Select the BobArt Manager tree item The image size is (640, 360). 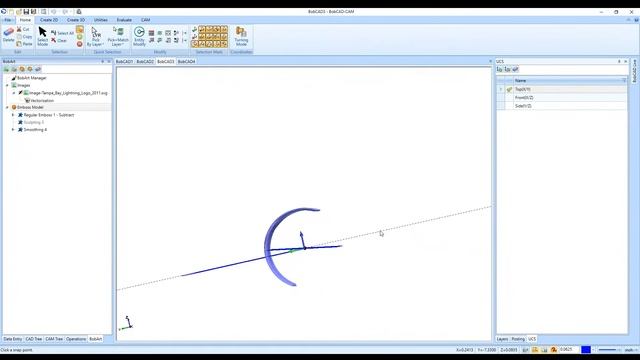pos(32,78)
